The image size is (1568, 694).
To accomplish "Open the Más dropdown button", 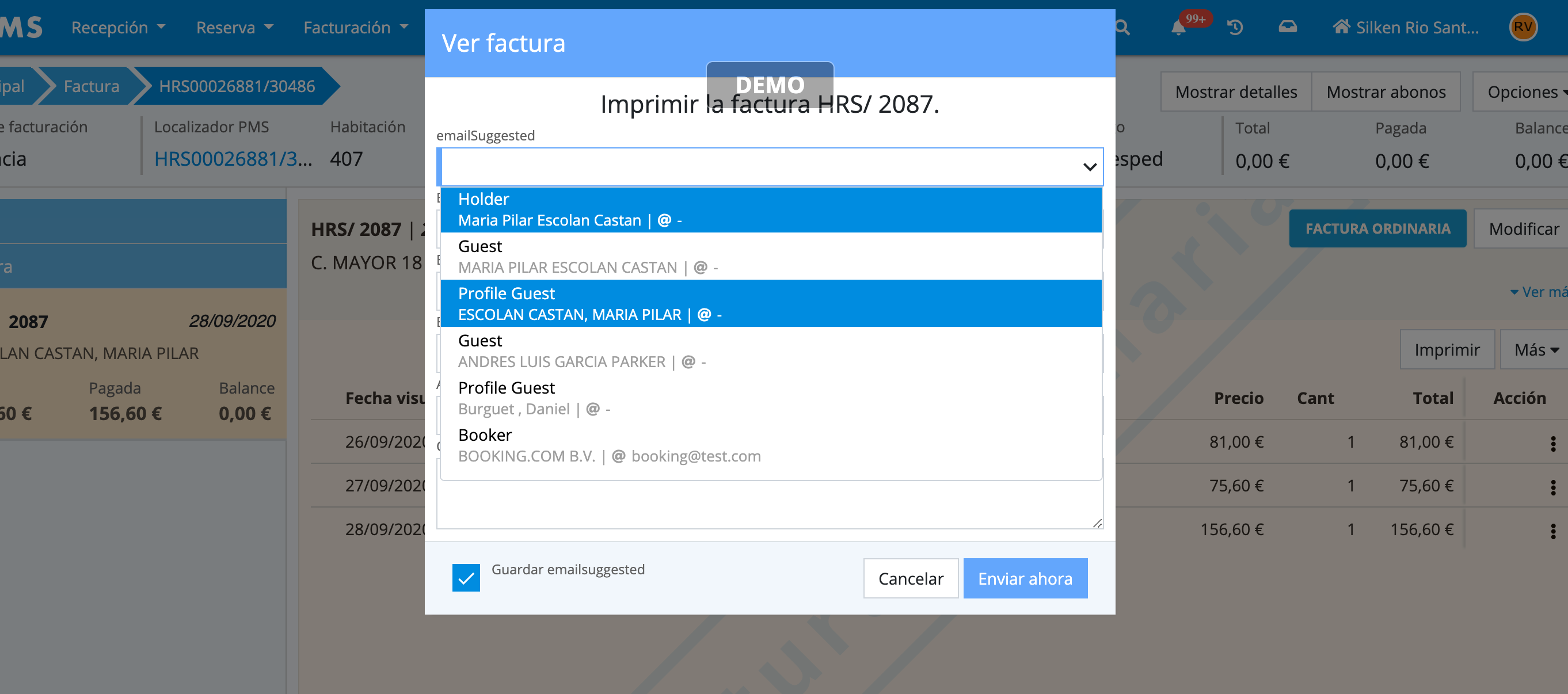I will 1536,350.
